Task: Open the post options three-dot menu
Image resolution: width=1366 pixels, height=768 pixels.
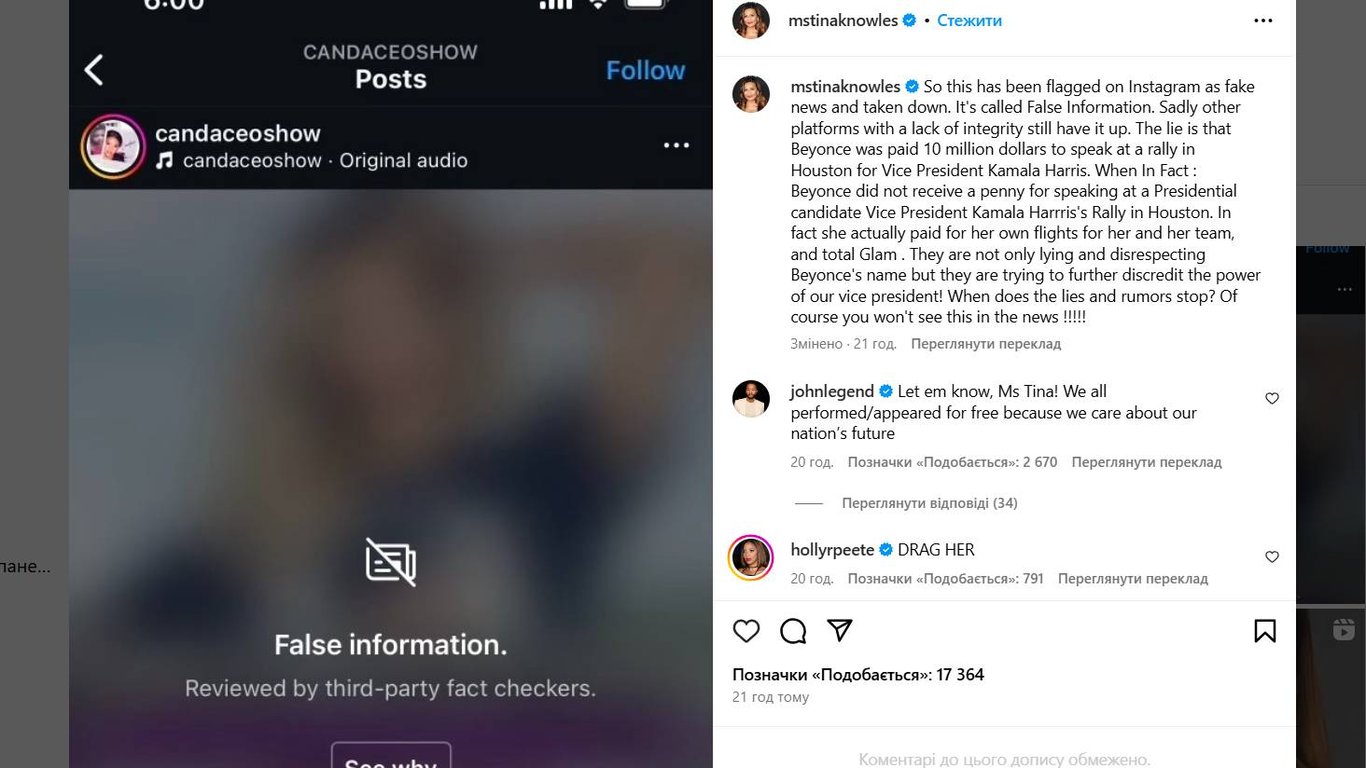Action: coord(1264,20)
